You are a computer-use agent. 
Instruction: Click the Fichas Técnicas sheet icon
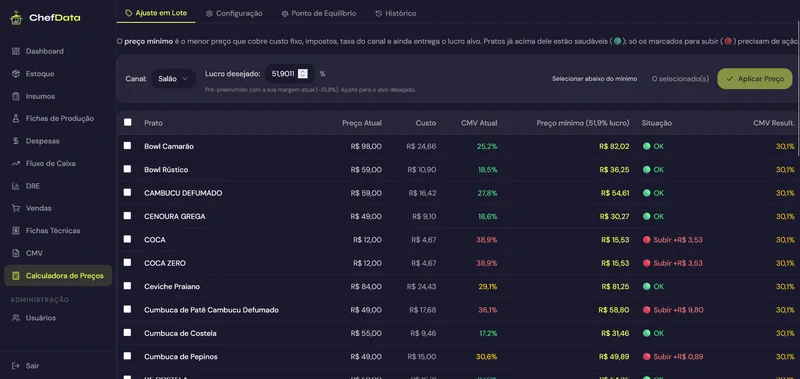pyautogui.click(x=16, y=231)
